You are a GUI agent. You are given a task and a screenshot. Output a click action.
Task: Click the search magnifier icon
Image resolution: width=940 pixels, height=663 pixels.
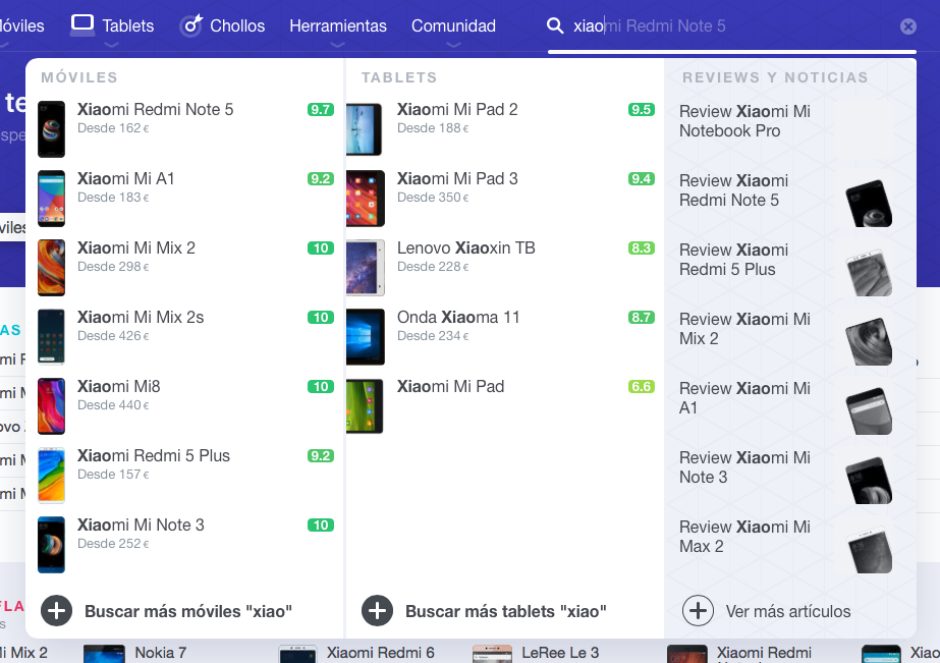click(x=555, y=26)
